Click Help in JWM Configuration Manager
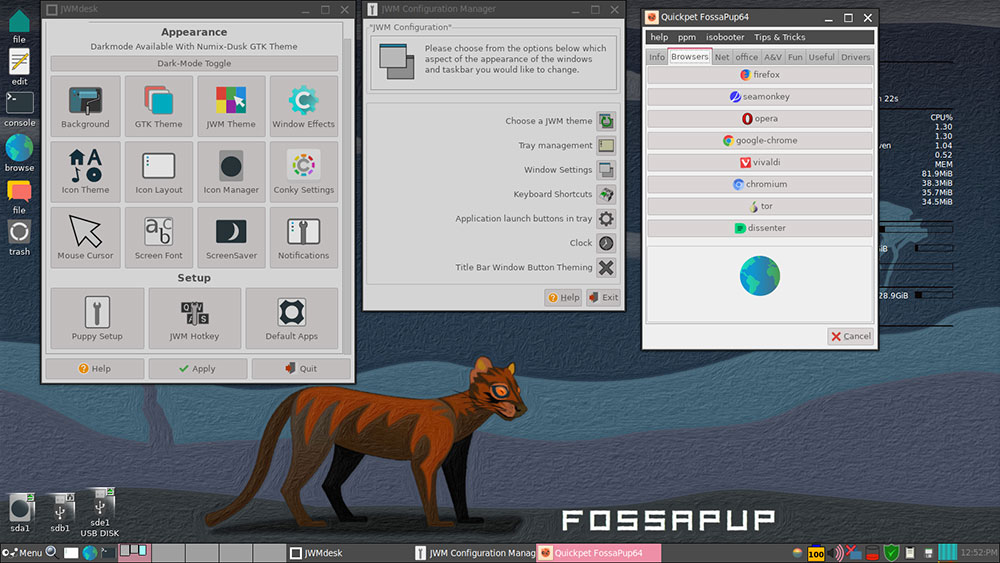The image size is (1000, 563). tap(563, 297)
